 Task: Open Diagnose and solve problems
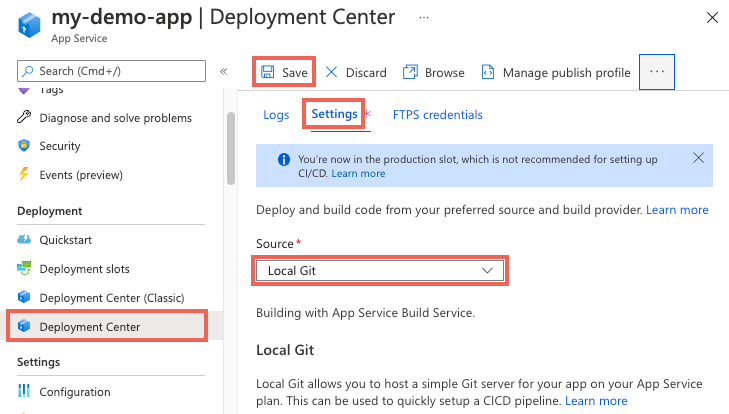tap(115, 118)
